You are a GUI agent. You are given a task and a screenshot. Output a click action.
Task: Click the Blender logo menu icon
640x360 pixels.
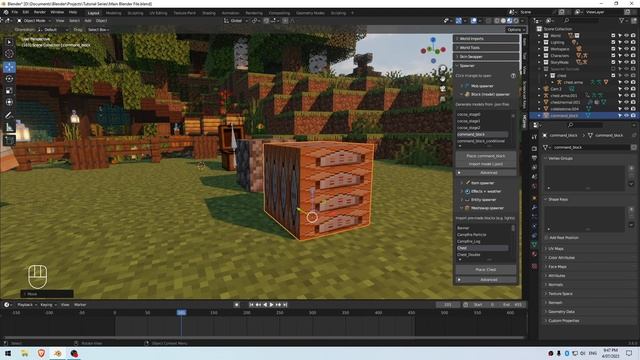[x=5, y=12]
